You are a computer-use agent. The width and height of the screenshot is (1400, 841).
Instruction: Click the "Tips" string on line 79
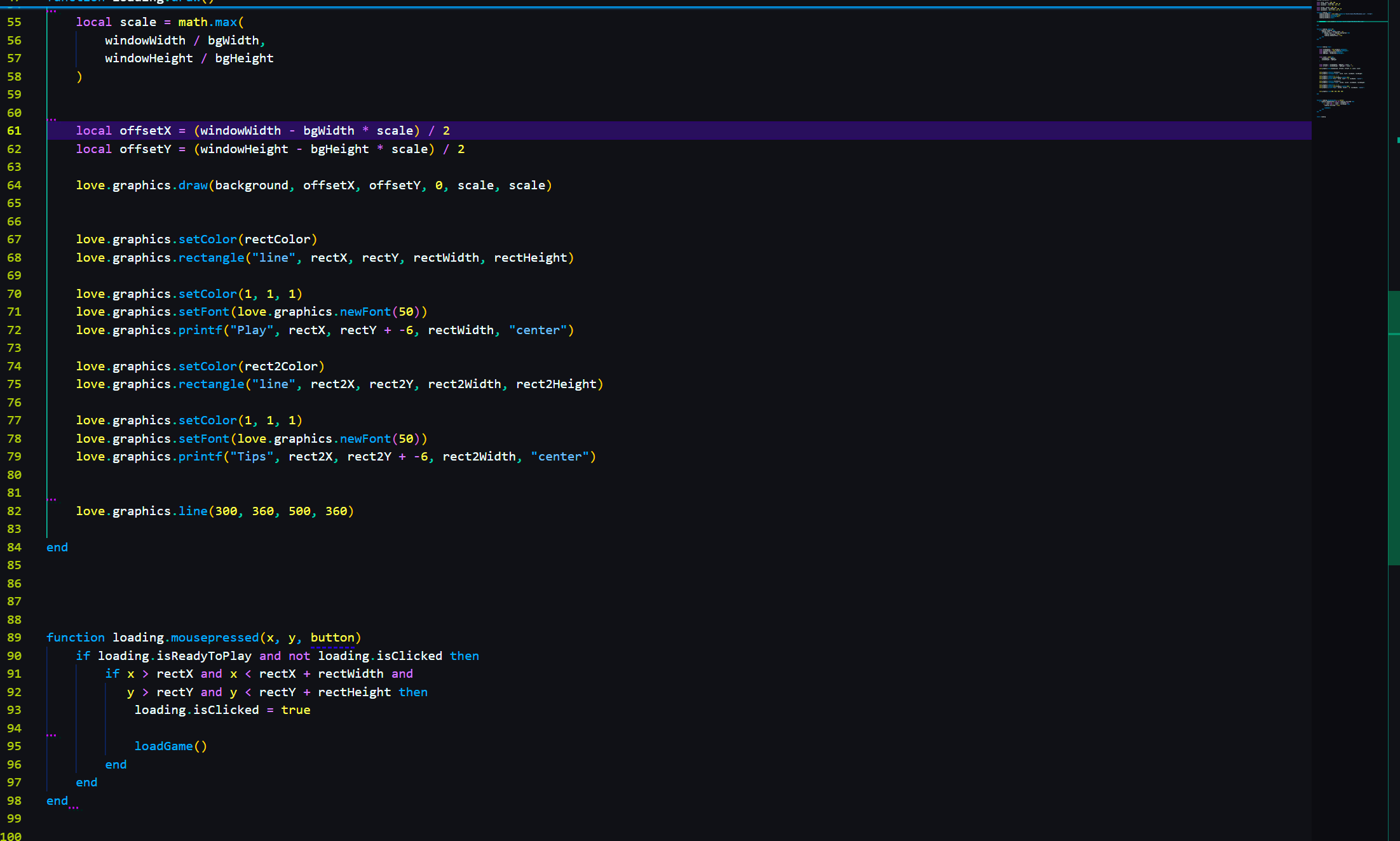(252, 457)
